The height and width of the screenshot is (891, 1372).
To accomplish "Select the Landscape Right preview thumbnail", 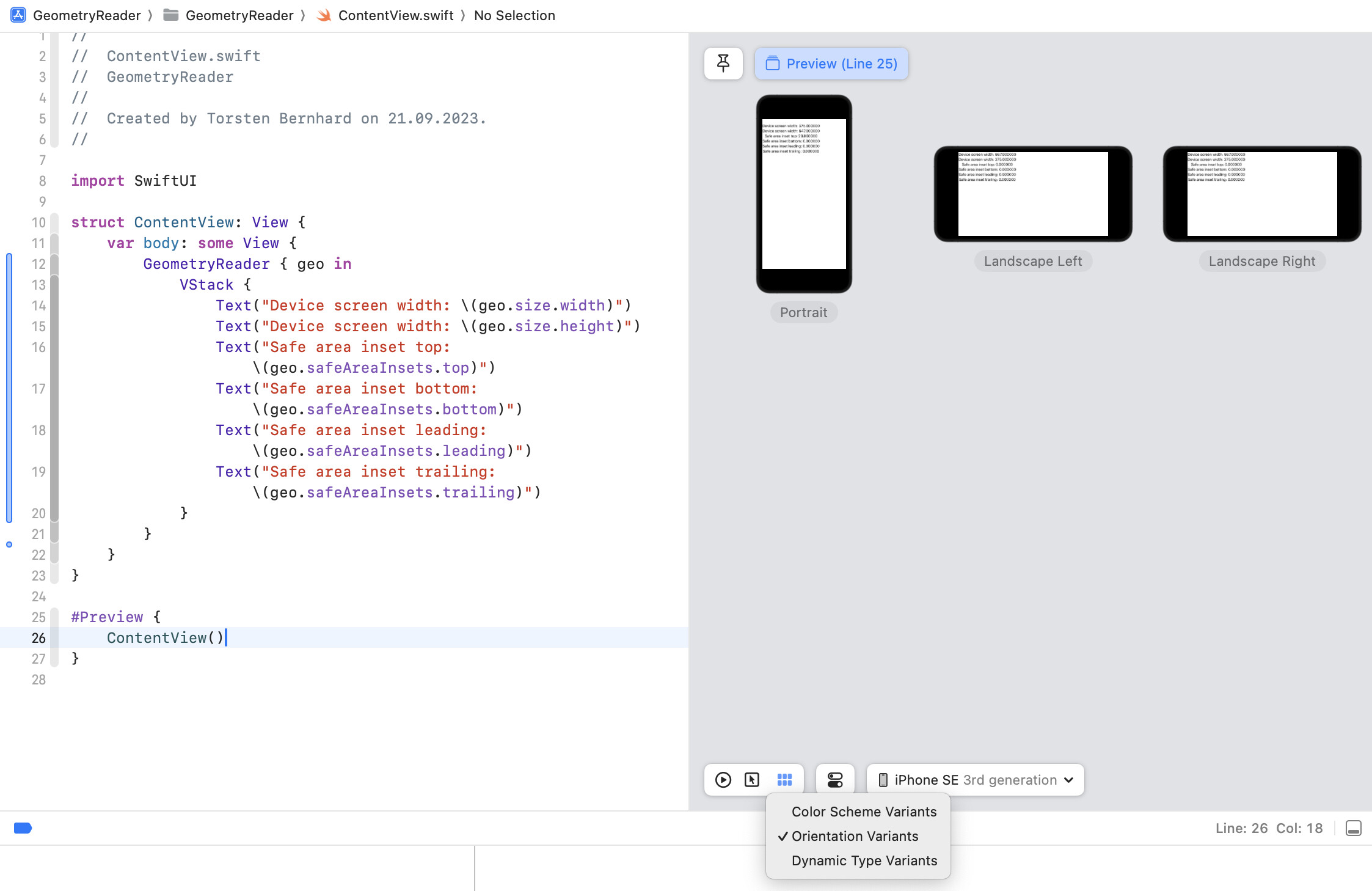I will 1262,194.
